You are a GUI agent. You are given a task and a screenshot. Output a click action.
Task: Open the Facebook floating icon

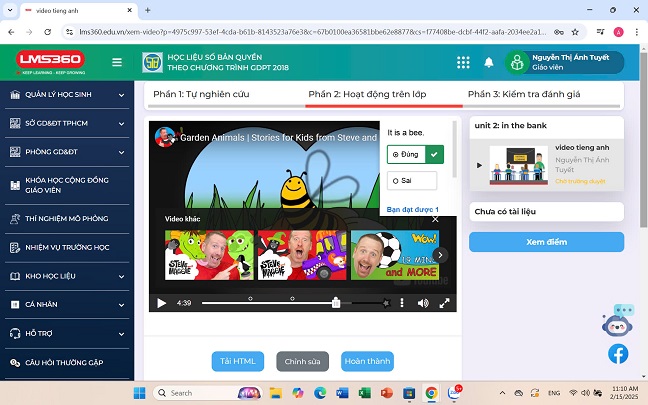point(618,354)
